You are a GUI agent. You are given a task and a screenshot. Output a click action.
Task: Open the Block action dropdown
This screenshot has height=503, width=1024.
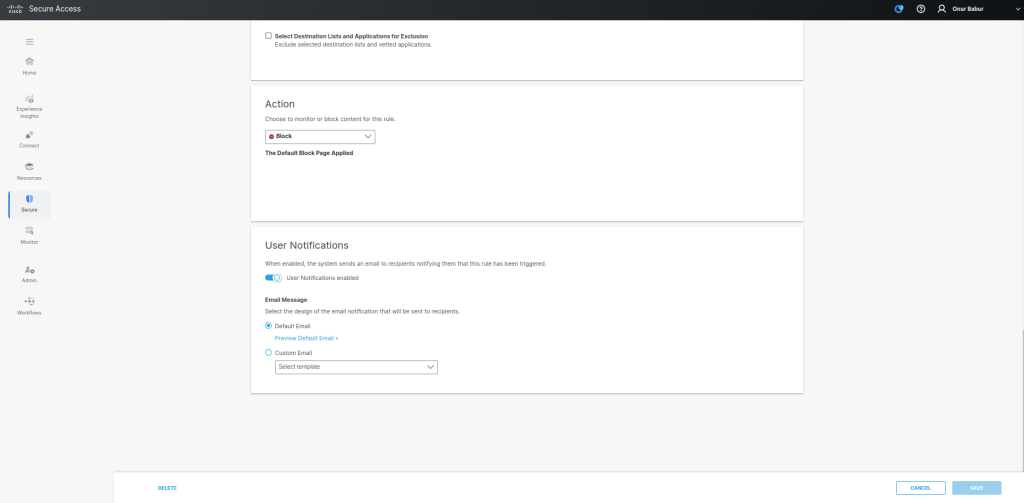[320, 136]
